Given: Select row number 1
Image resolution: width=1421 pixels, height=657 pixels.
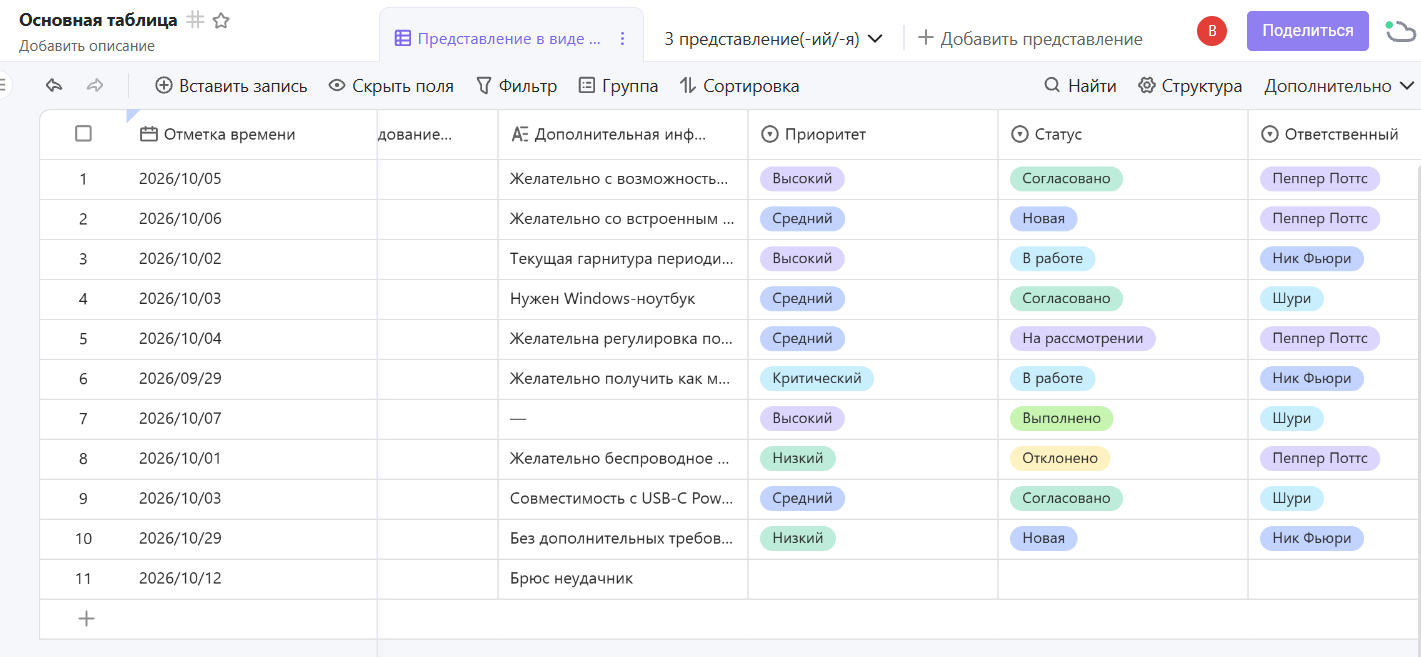Looking at the screenshot, I should coord(83,179).
